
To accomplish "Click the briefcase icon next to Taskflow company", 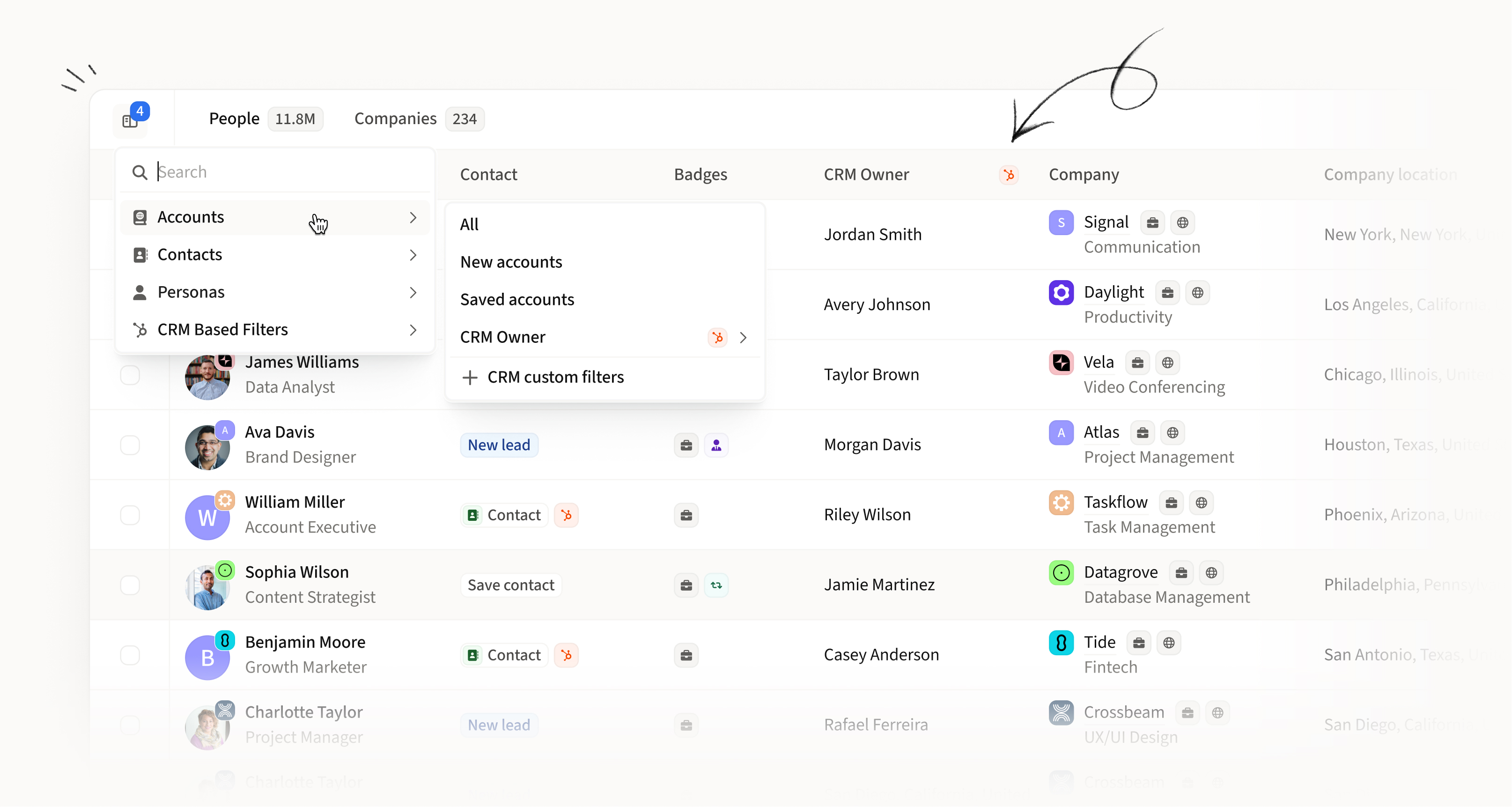I will click(1172, 503).
